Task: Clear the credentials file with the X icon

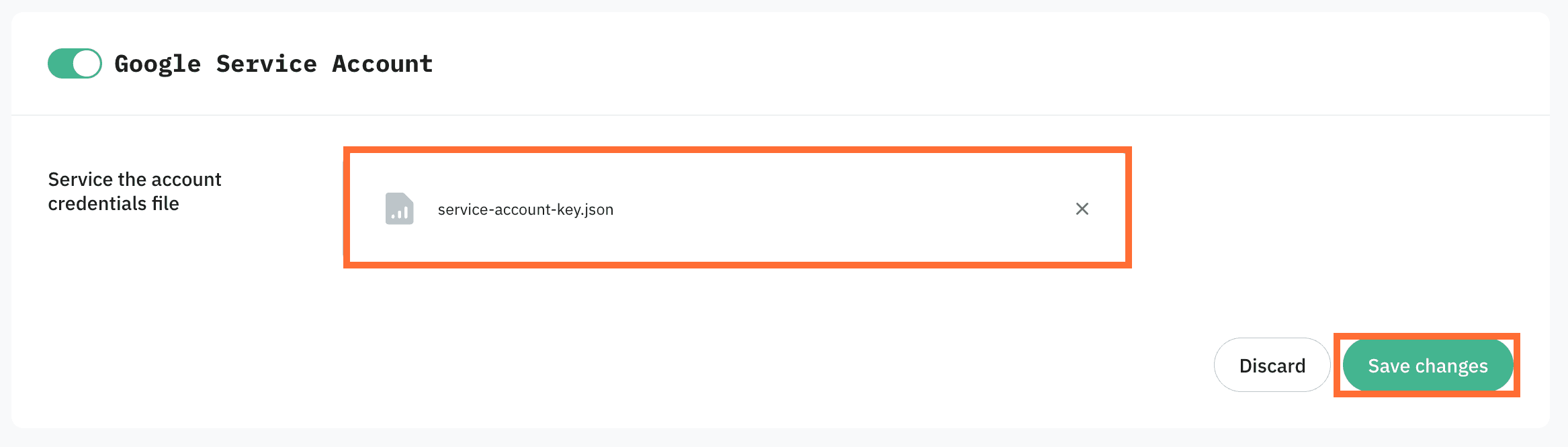Action: [x=1082, y=209]
